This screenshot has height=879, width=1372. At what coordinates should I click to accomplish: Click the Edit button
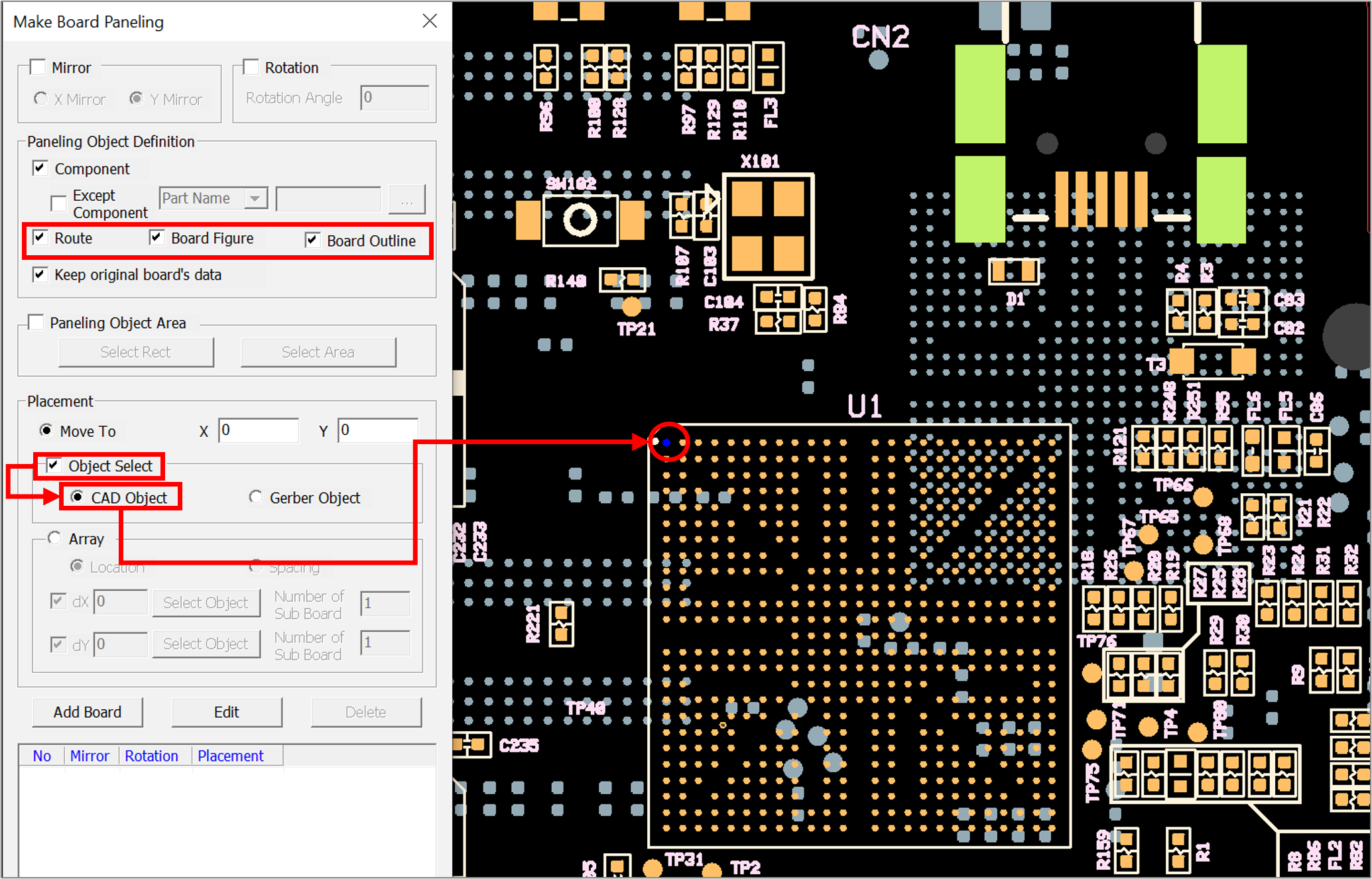[x=226, y=711]
